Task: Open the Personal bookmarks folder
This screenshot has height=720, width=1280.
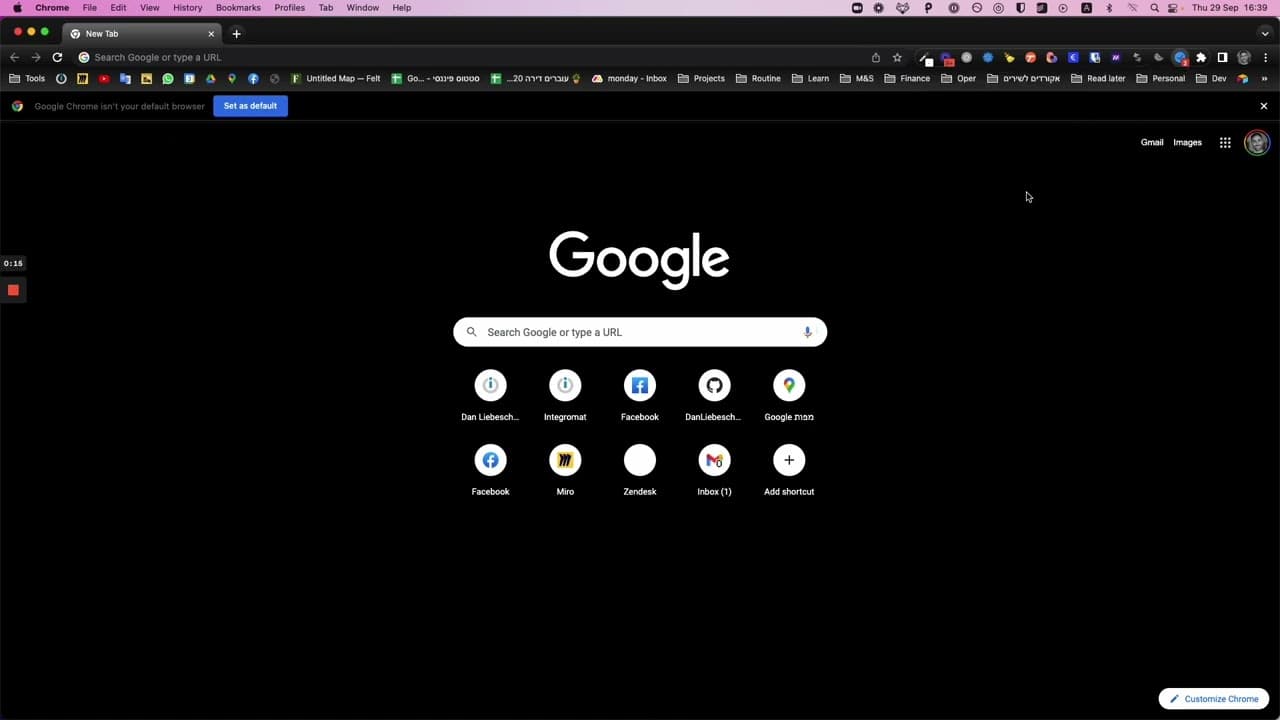Action: [1160, 79]
